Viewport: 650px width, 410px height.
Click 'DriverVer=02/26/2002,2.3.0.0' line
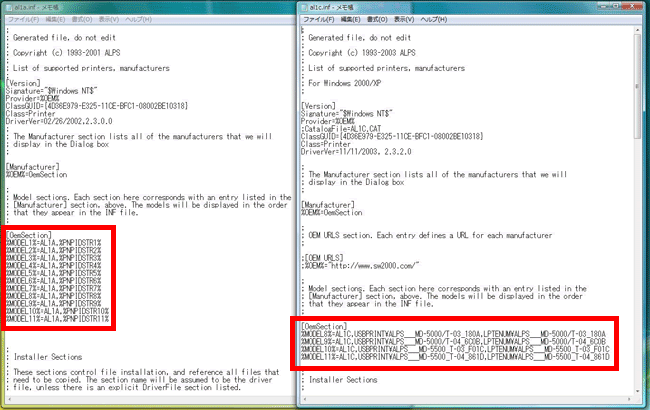pos(59,121)
